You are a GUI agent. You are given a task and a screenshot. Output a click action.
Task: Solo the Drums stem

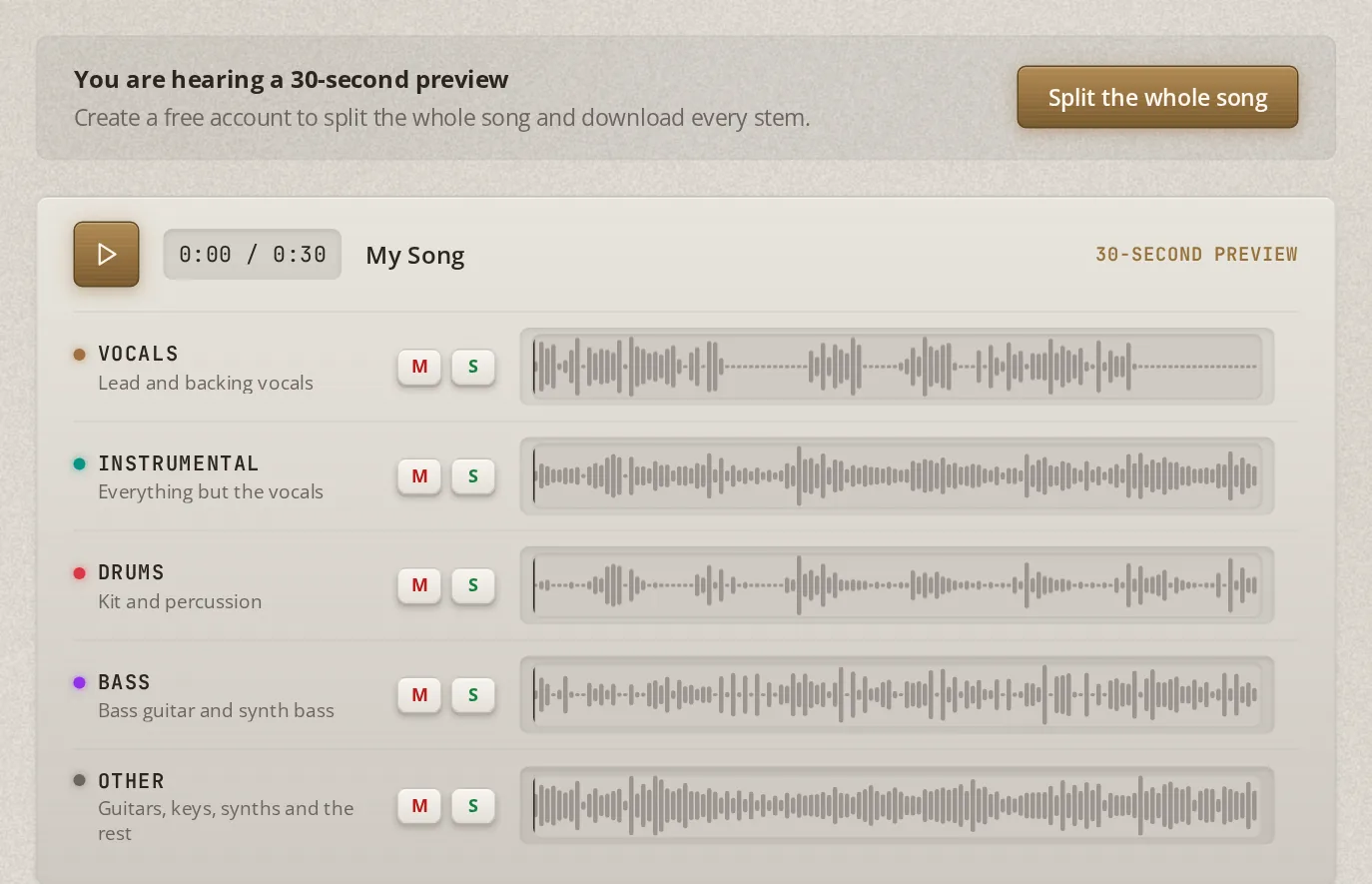tap(473, 585)
